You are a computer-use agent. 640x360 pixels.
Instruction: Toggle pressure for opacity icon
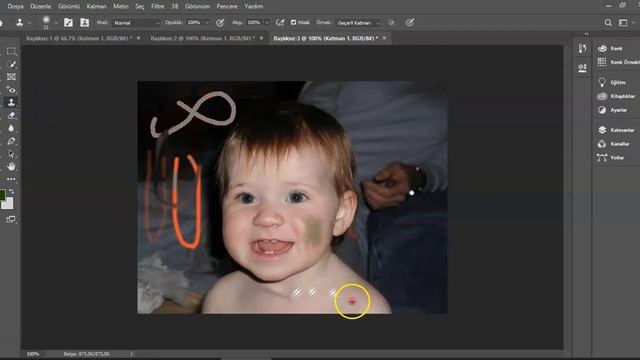[x=220, y=22]
